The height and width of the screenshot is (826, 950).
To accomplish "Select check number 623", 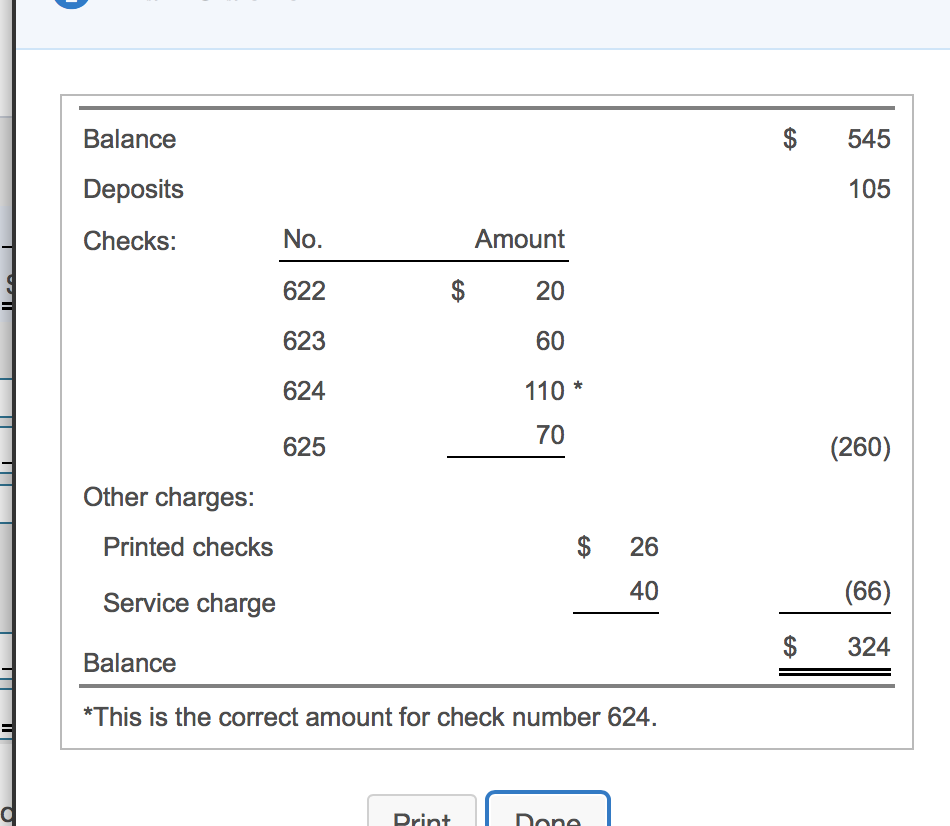I will (x=304, y=341).
